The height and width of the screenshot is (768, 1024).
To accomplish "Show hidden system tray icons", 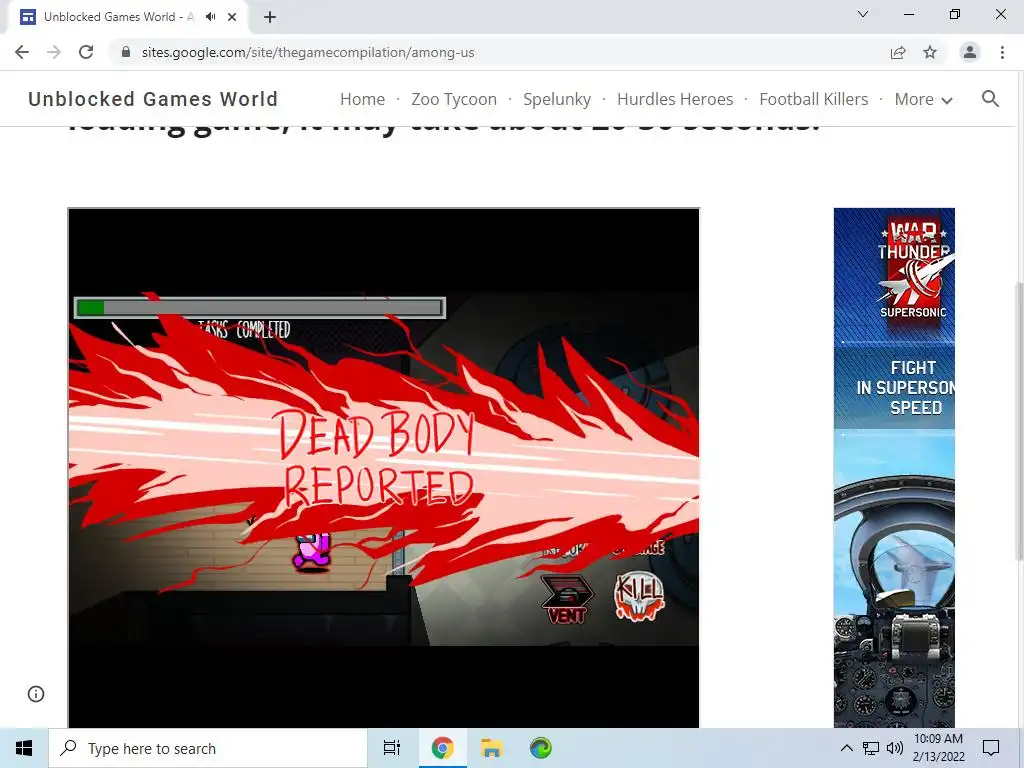I will 846,748.
